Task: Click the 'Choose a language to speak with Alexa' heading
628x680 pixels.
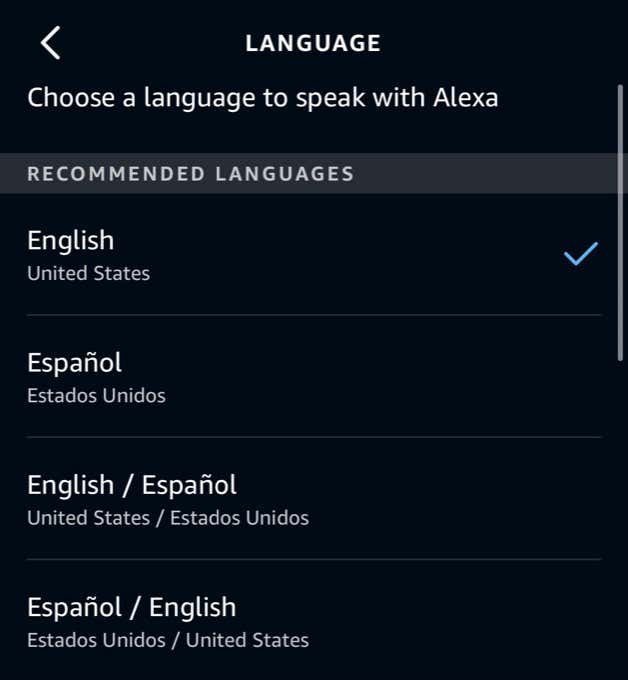Action: pyautogui.click(x=263, y=98)
